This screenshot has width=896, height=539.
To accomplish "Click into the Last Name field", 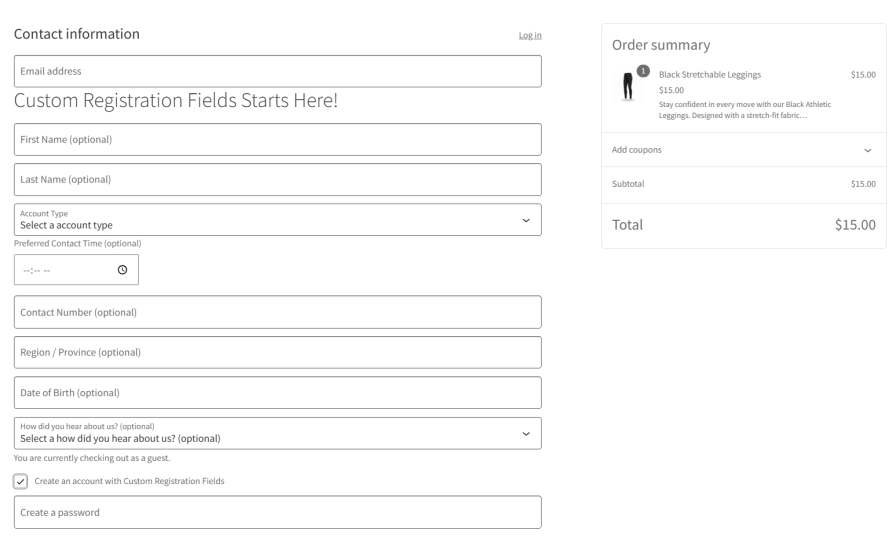I will [278, 179].
